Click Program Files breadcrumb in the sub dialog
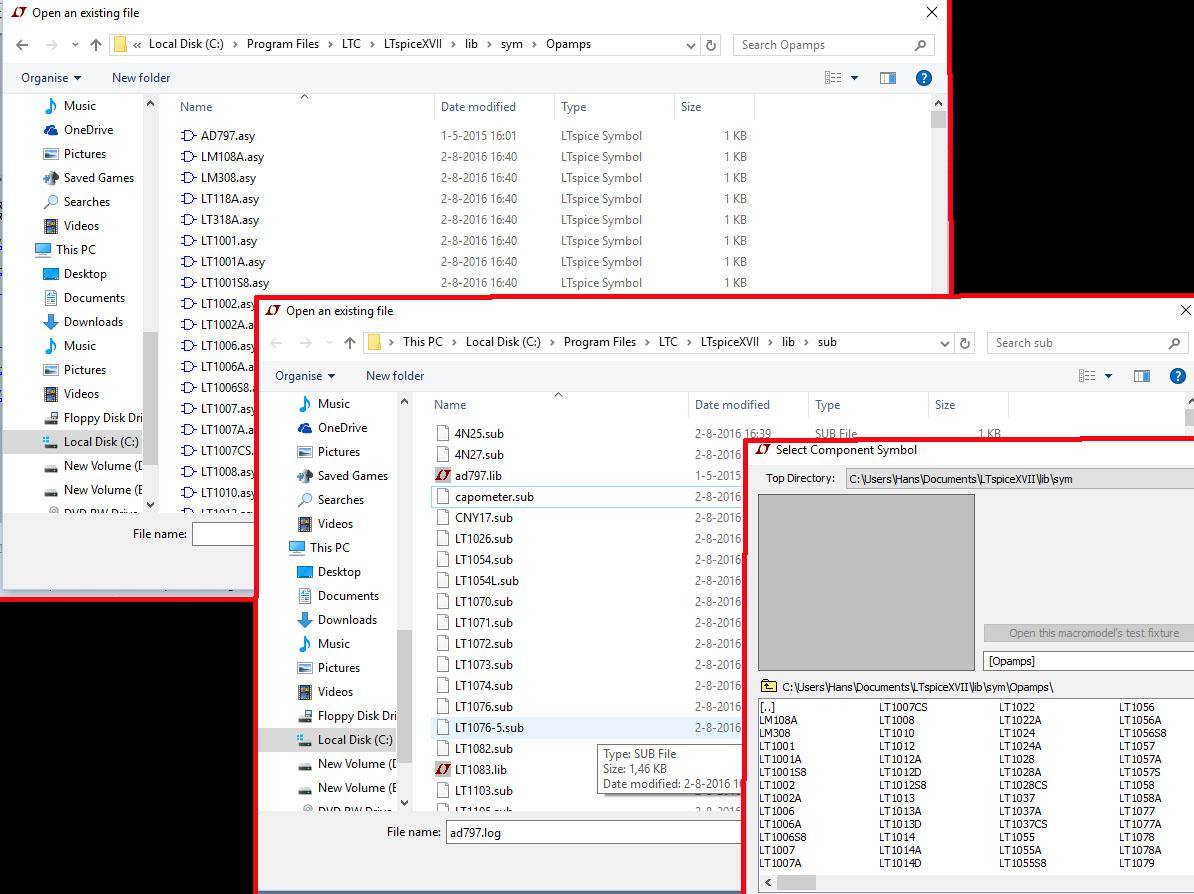 point(600,342)
